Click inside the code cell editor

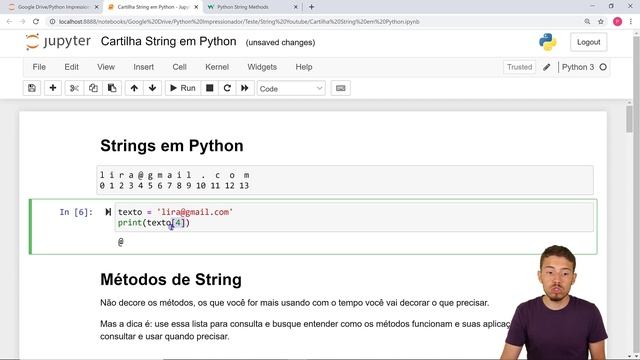354,217
